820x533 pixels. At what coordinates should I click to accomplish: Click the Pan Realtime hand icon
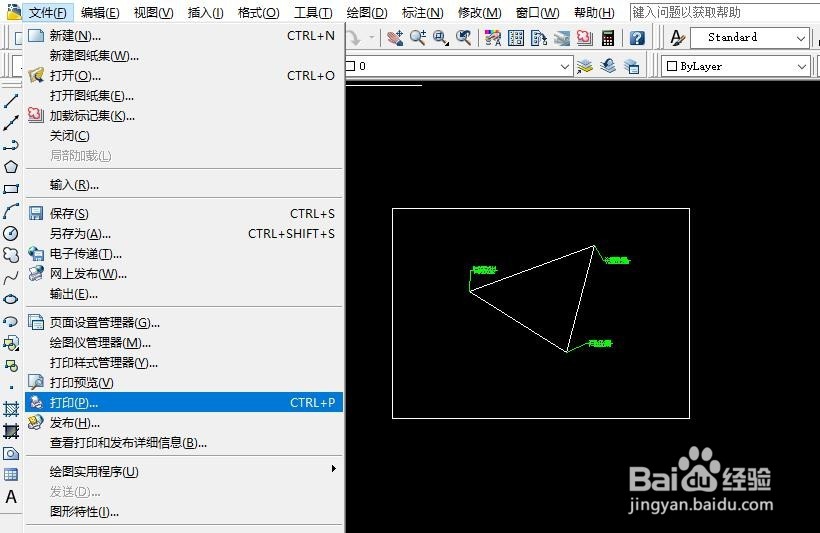pyautogui.click(x=395, y=38)
